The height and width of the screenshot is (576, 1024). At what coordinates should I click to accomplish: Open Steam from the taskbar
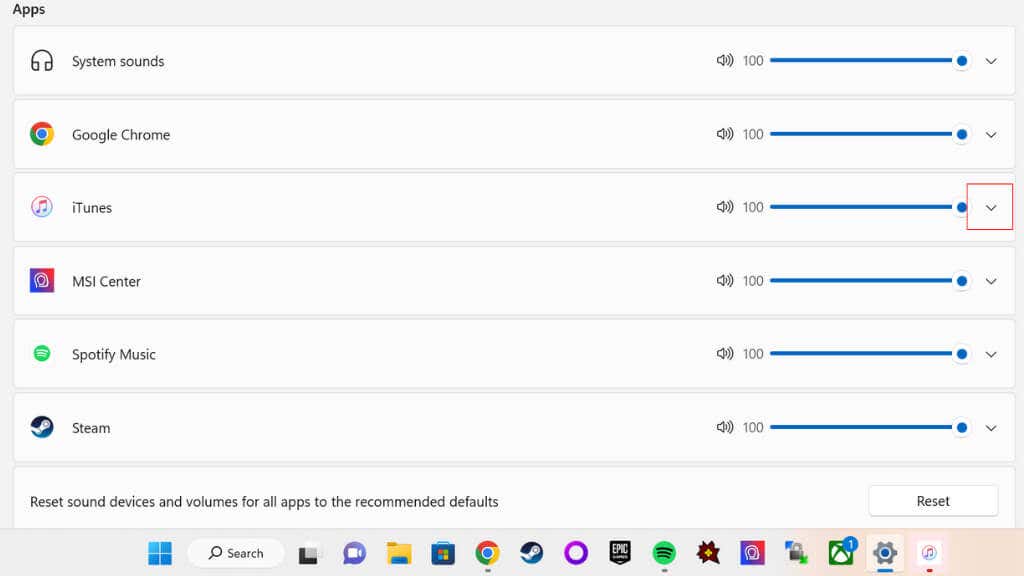tap(531, 553)
